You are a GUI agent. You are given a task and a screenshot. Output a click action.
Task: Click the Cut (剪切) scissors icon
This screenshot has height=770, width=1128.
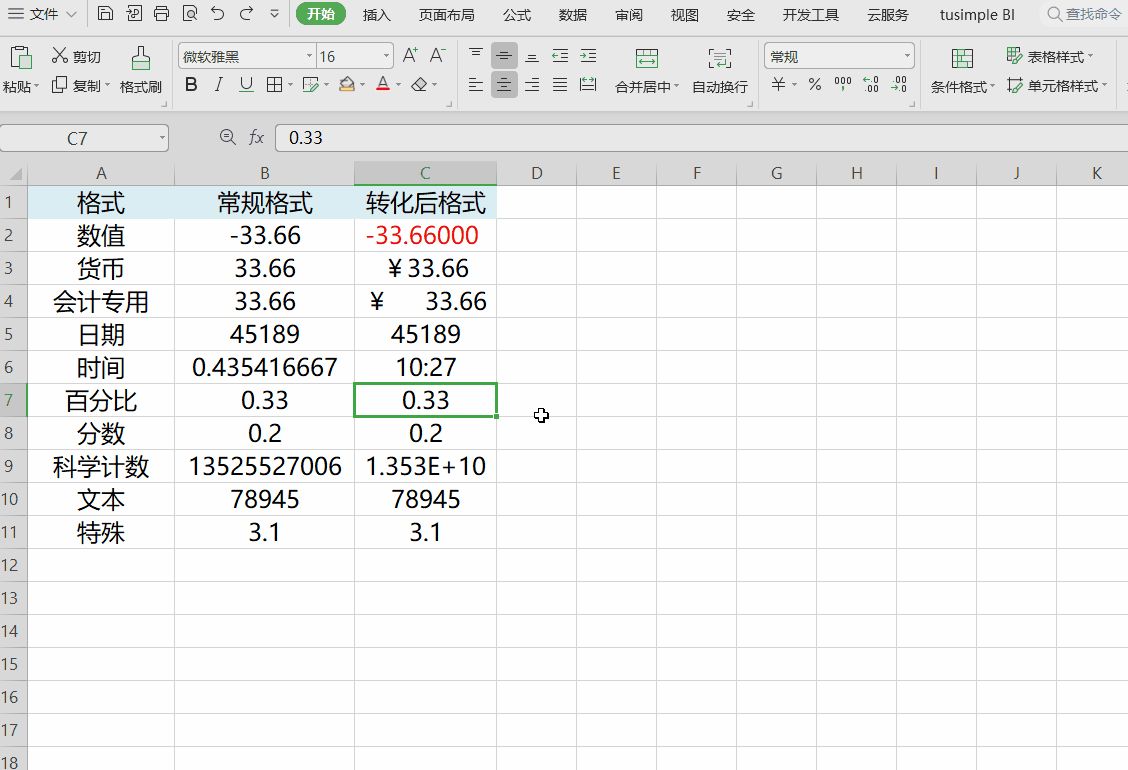pyautogui.click(x=60, y=56)
